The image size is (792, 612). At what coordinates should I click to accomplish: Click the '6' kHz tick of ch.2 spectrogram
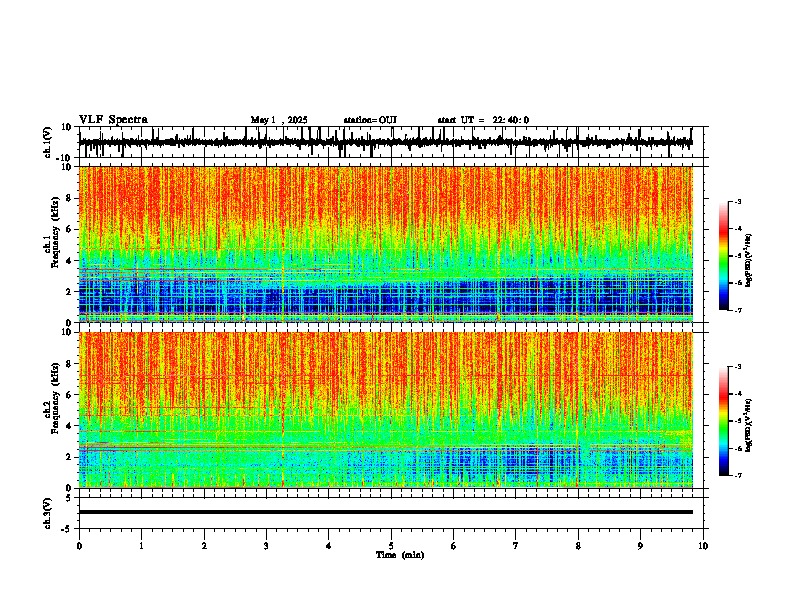pyautogui.click(x=69, y=395)
